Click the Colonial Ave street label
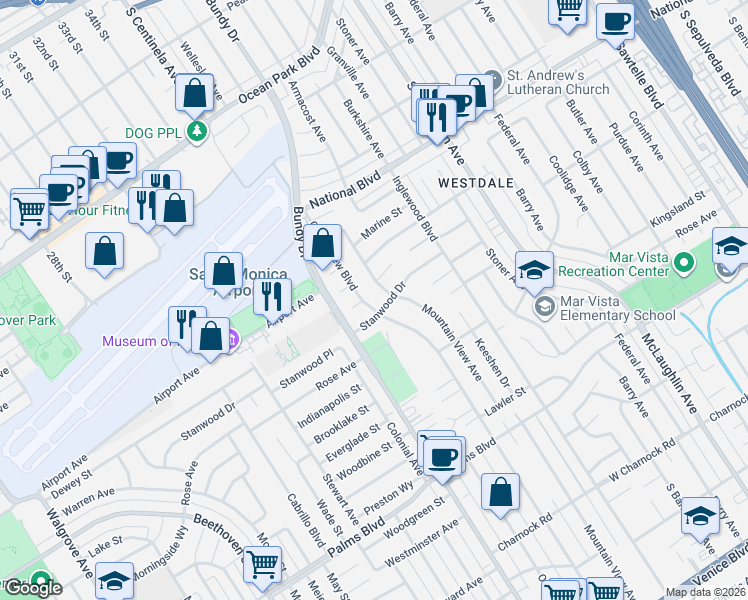748x600 pixels. (404, 449)
